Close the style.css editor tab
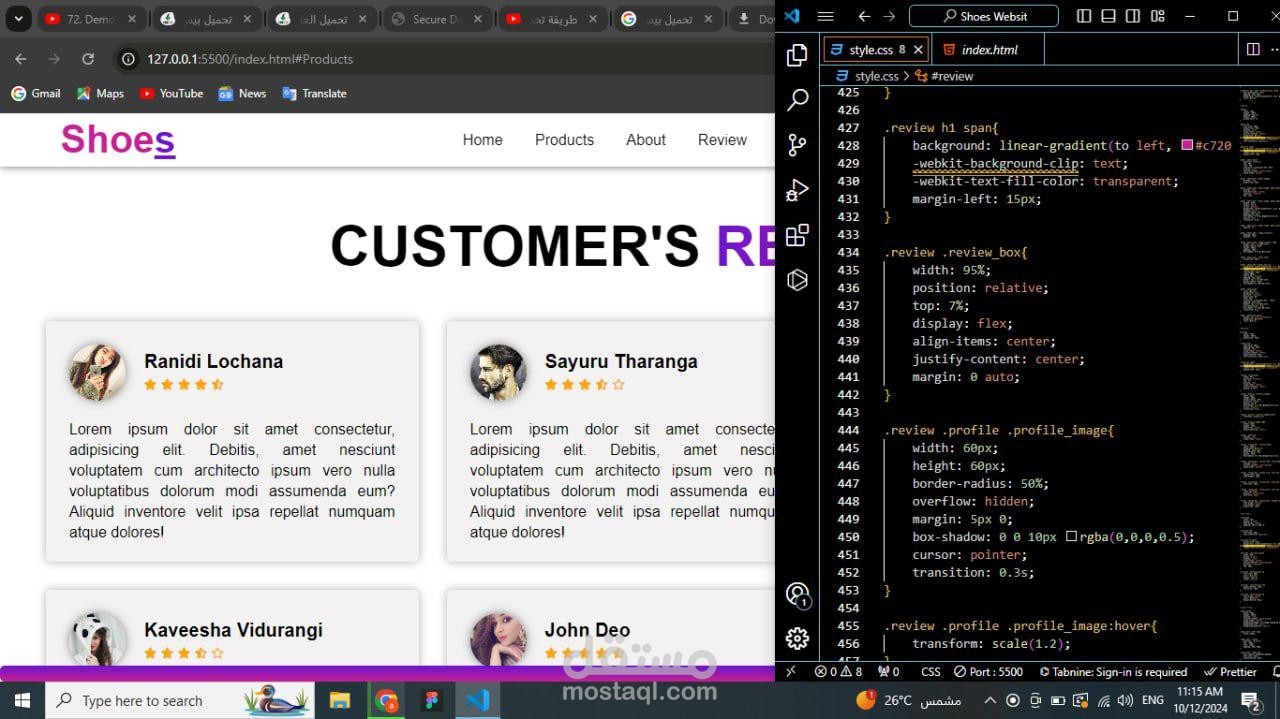 pyautogui.click(x=919, y=49)
